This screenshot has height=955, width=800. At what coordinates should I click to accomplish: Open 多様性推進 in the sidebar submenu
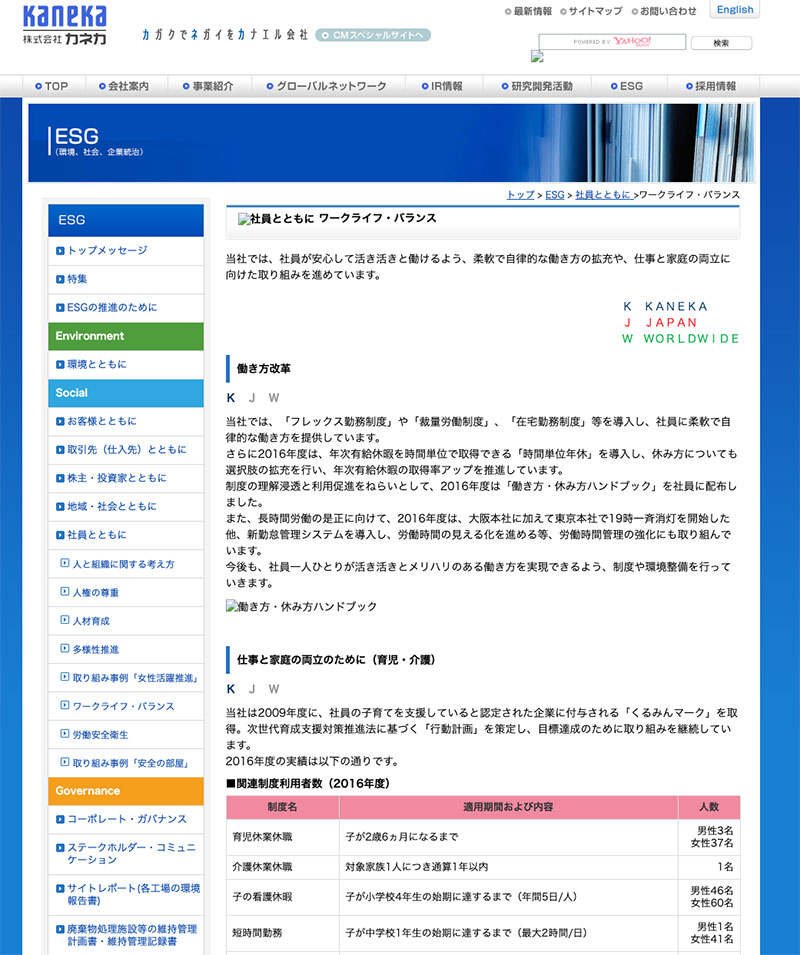(x=96, y=650)
